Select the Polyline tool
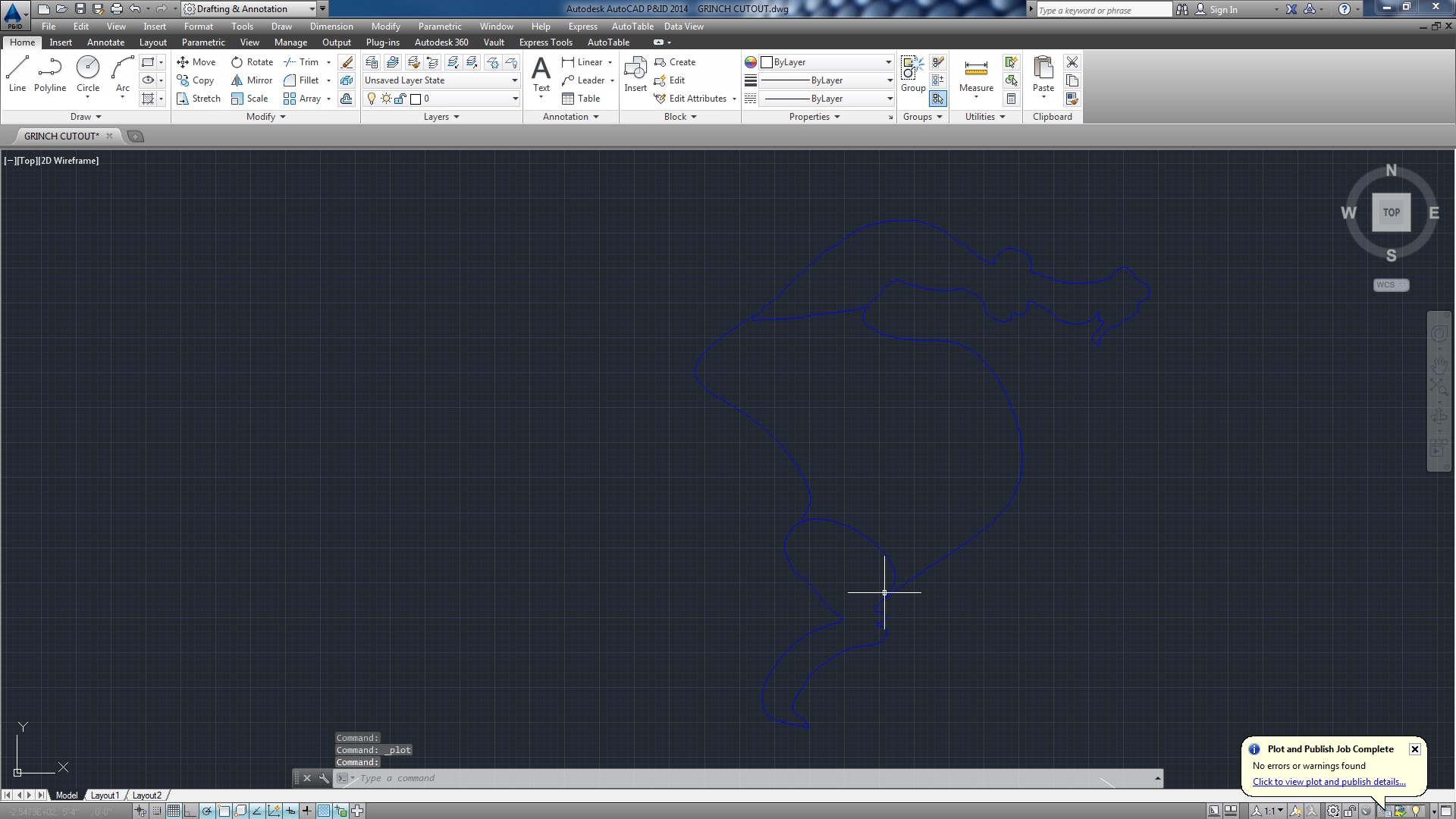The width and height of the screenshot is (1456, 819). click(50, 74)
